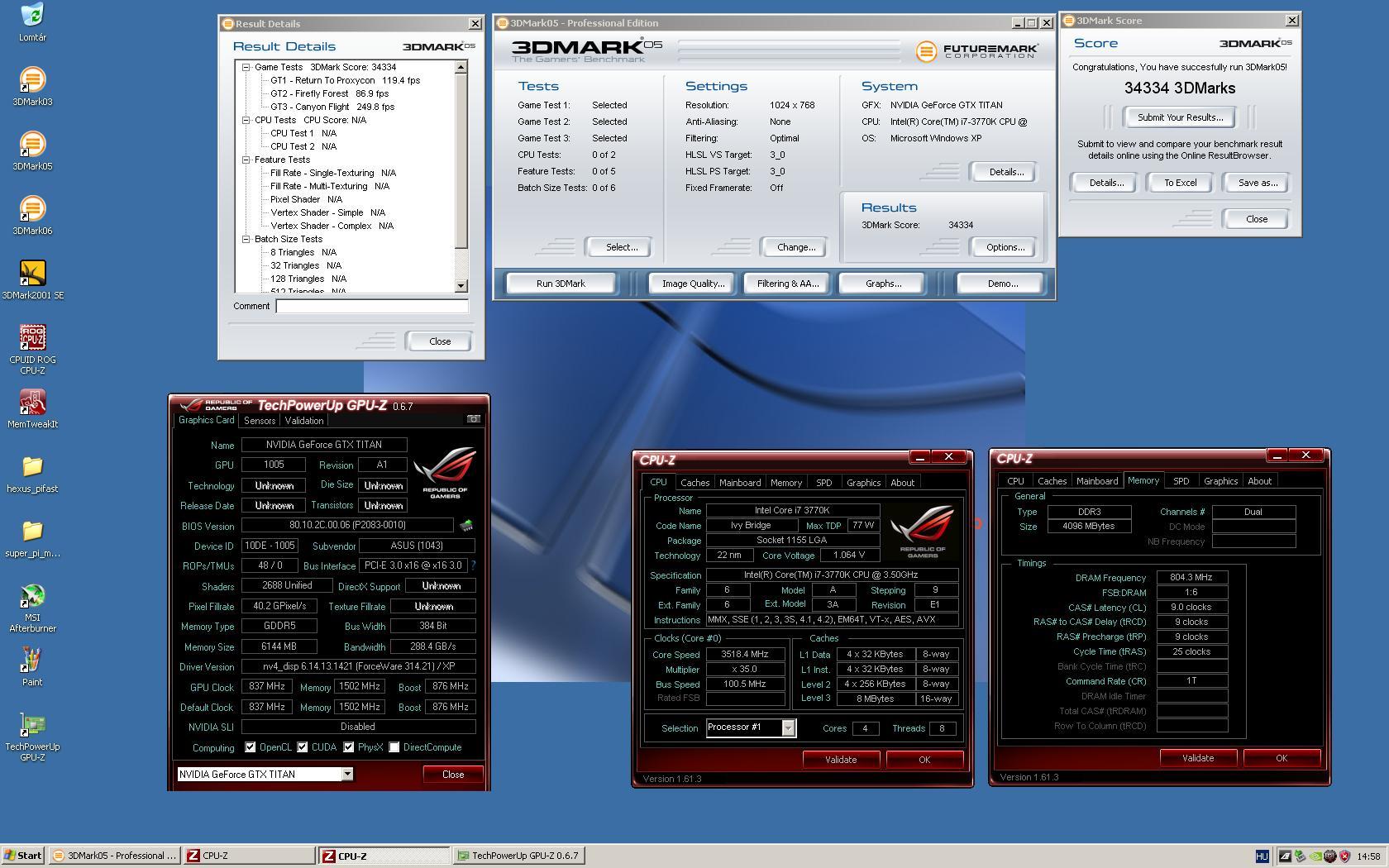
Task: Click the Demo... button in 3DMark05
Action: coord(1003,284)
